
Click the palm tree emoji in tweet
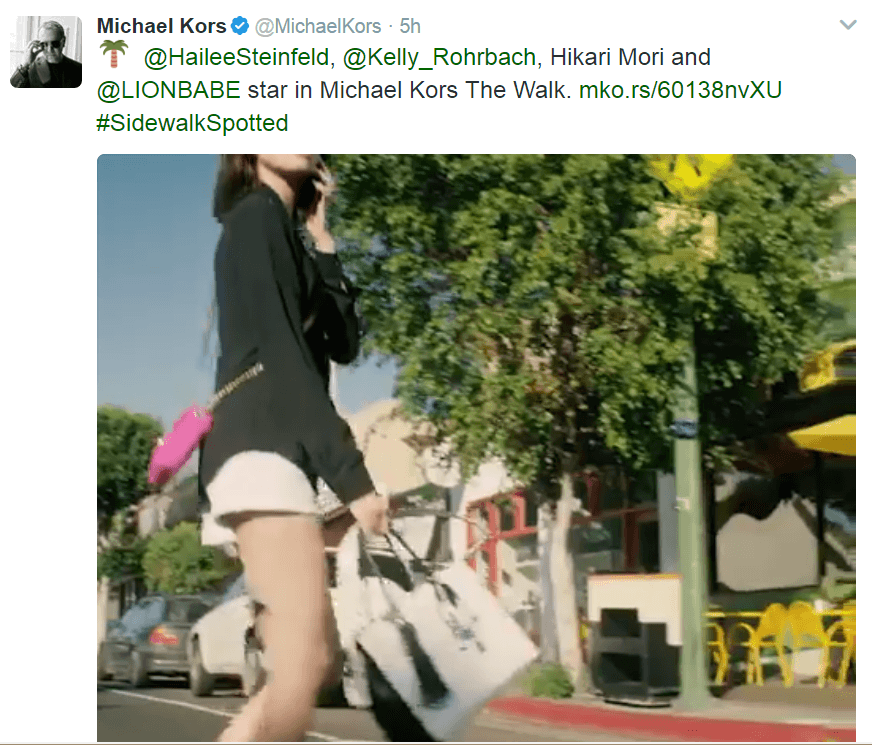(x=114, y=54)
